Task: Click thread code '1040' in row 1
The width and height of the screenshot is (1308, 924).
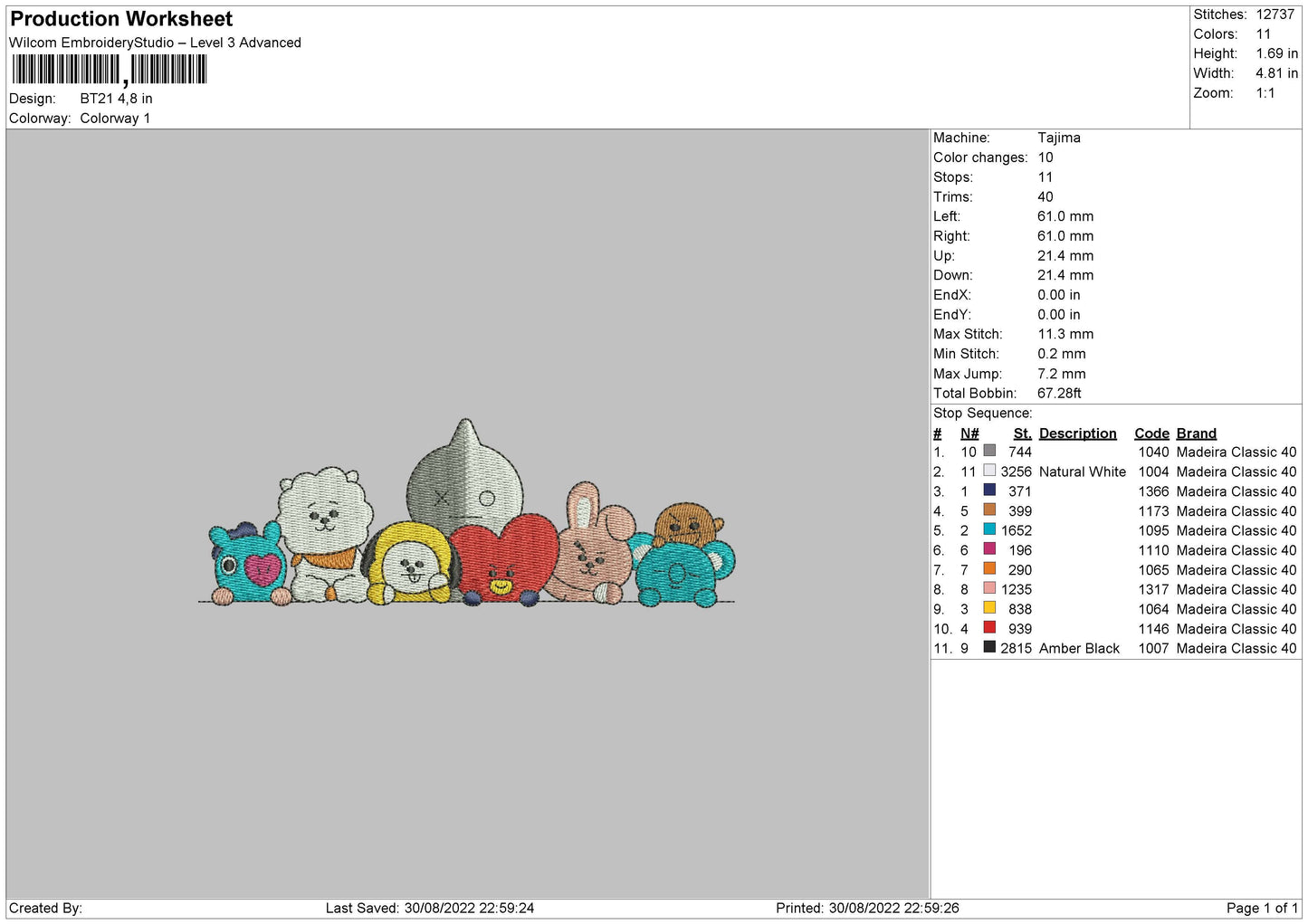Action: 1153,452
